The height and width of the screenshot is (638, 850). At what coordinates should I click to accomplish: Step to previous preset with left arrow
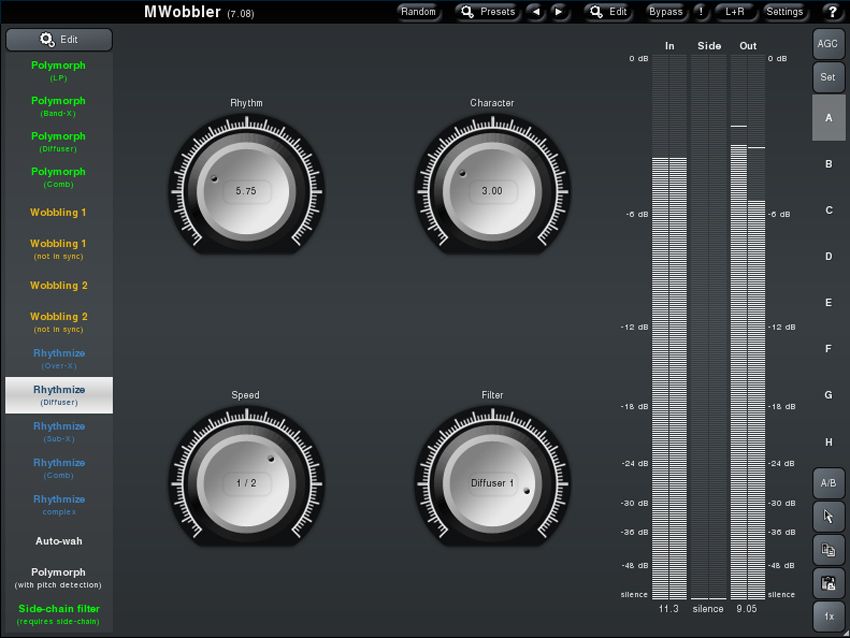pos(536,12)
